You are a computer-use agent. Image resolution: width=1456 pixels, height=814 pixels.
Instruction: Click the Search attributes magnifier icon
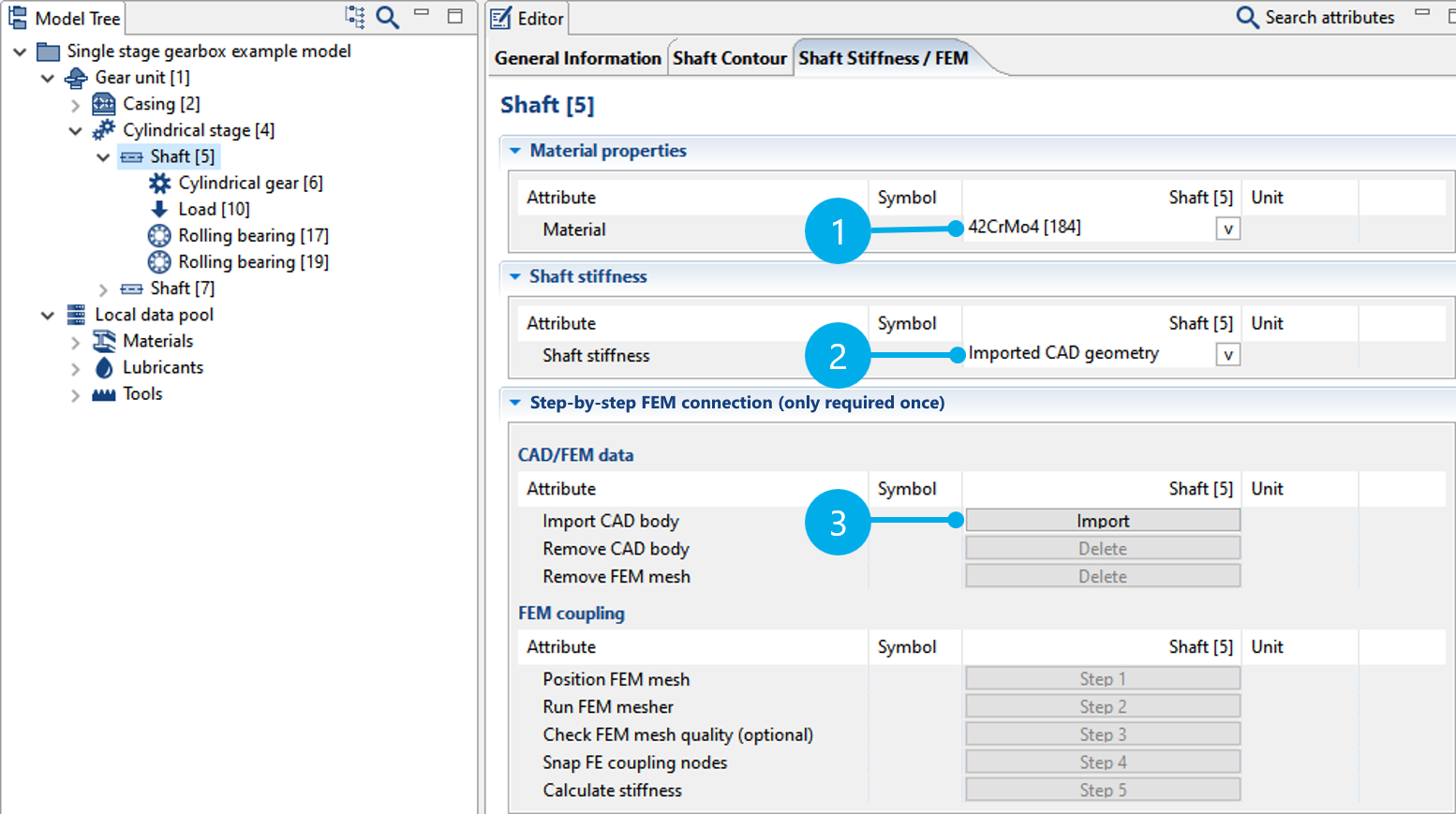(1247, 17)
